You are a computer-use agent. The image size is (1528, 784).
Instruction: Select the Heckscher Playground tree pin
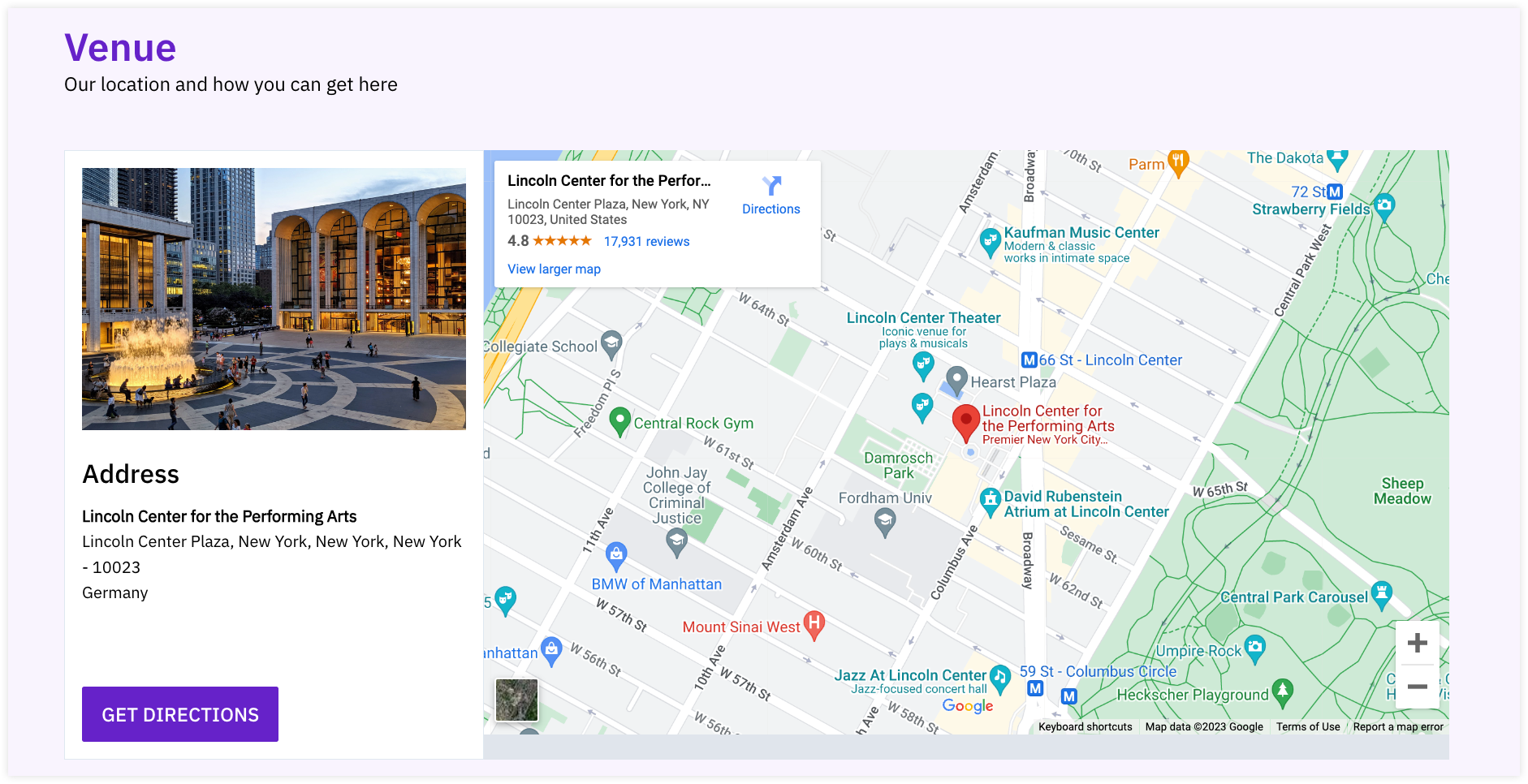pos(1283,692)
